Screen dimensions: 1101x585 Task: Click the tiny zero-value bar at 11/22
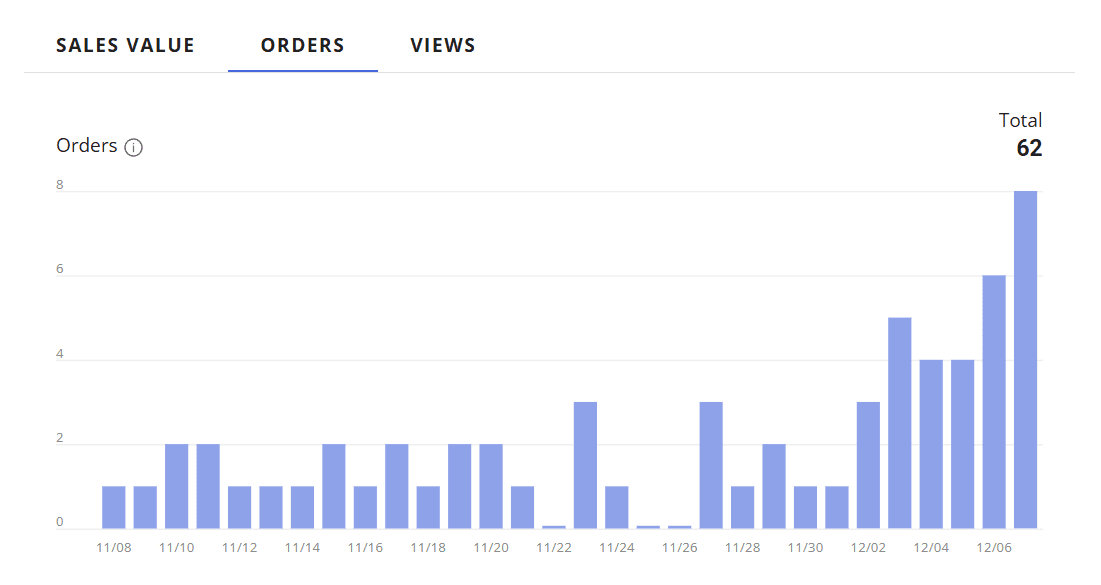click(x=554, y=526)
